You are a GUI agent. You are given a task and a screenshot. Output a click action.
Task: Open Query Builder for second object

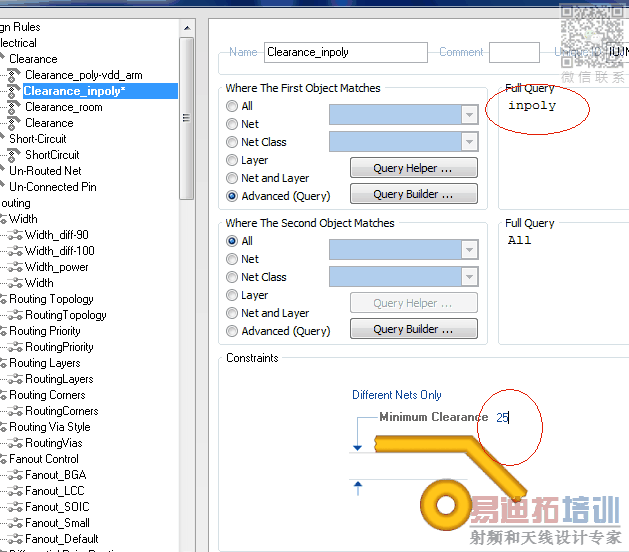click(414, 329)
